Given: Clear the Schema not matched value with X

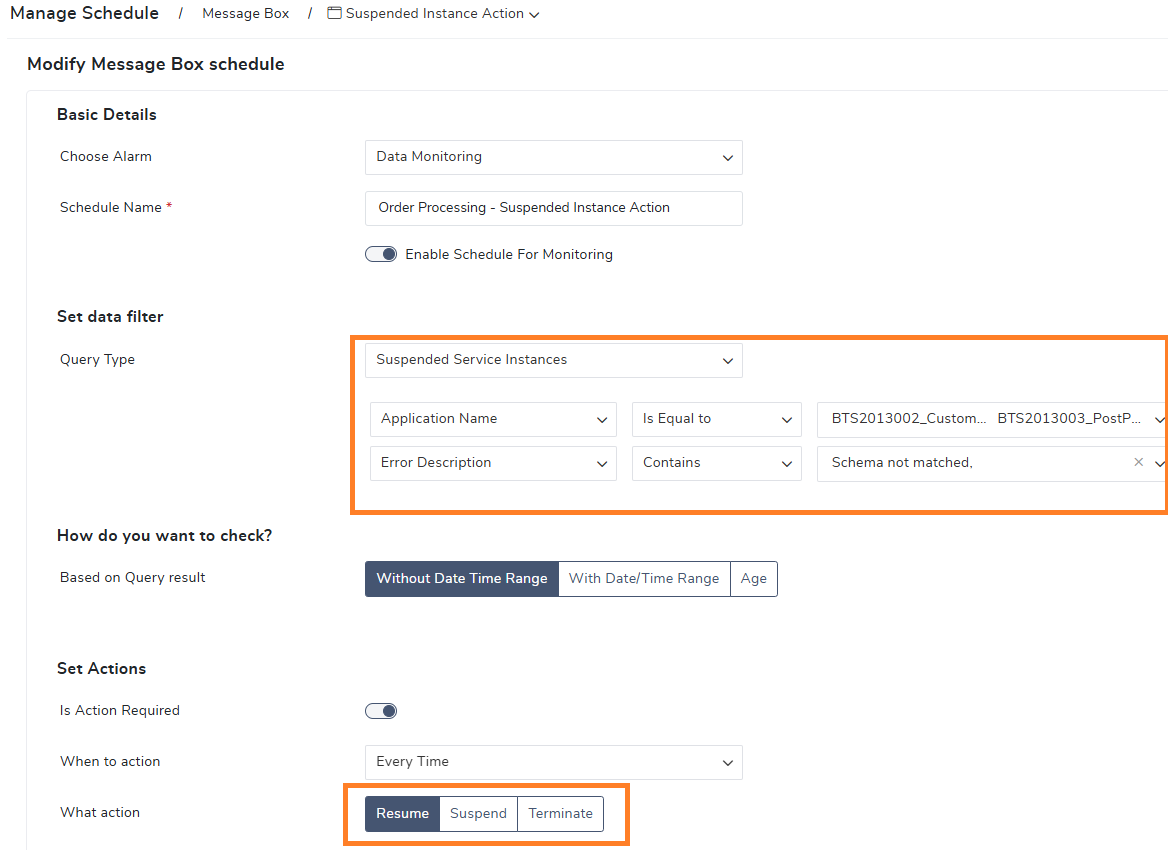Looking at the screenshot, I should coord(1138,463).
